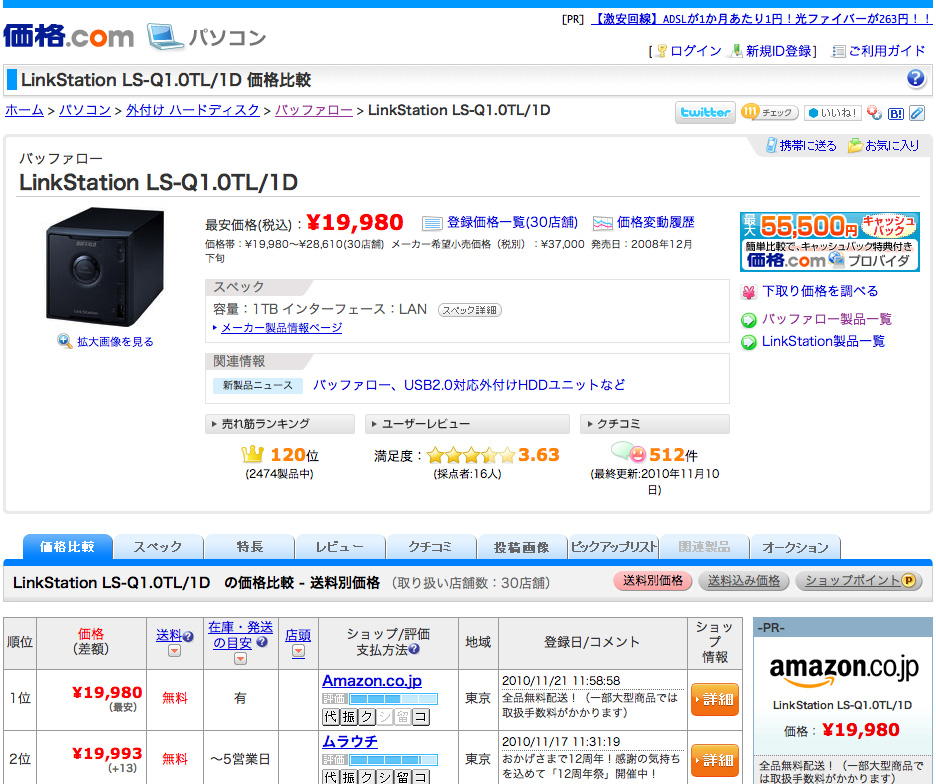This screenshot has height=784, width=936.
Task: Open the sort dropdown arrow under 店頭
Action: [x=298, y=651]
